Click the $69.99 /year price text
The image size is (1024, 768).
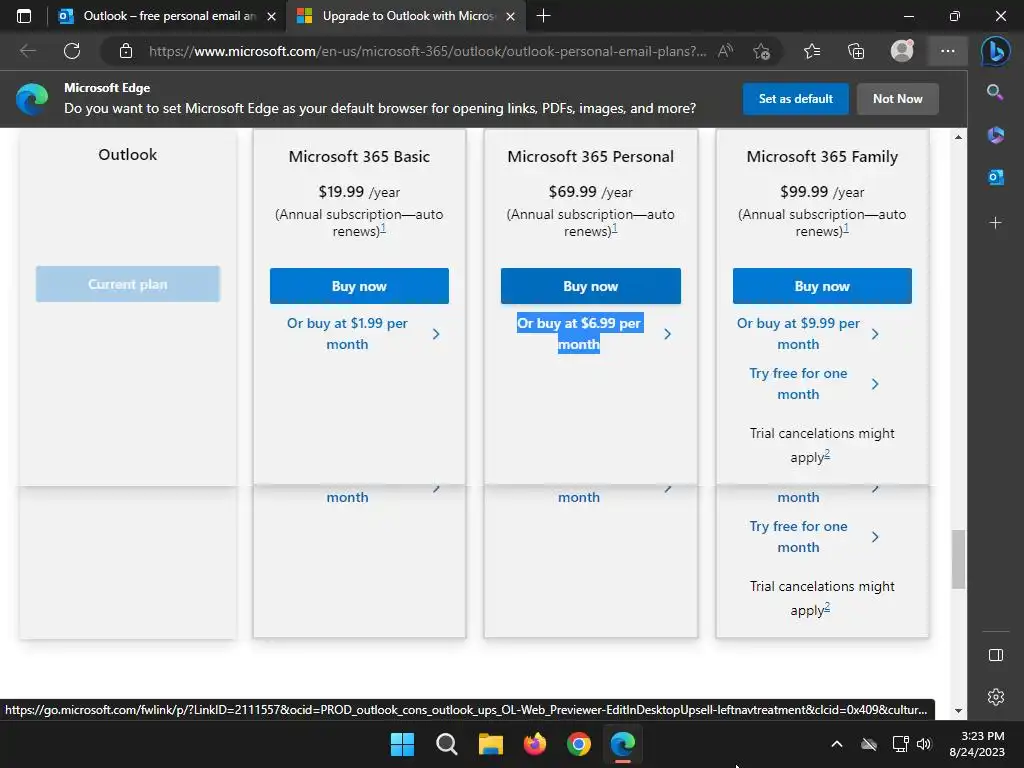click(x=590, y=192)
